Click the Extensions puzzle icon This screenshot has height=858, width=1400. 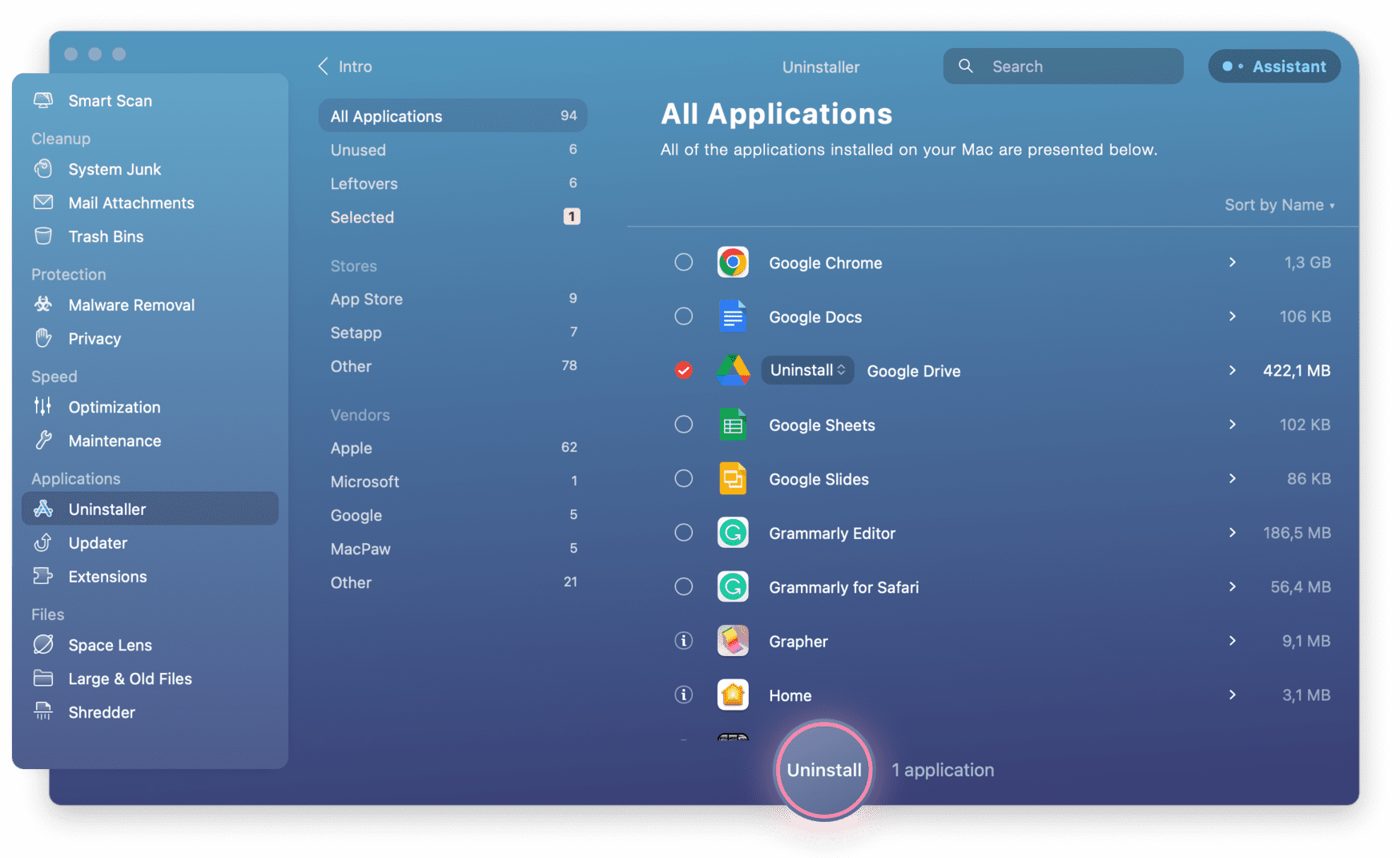[43, 576]
